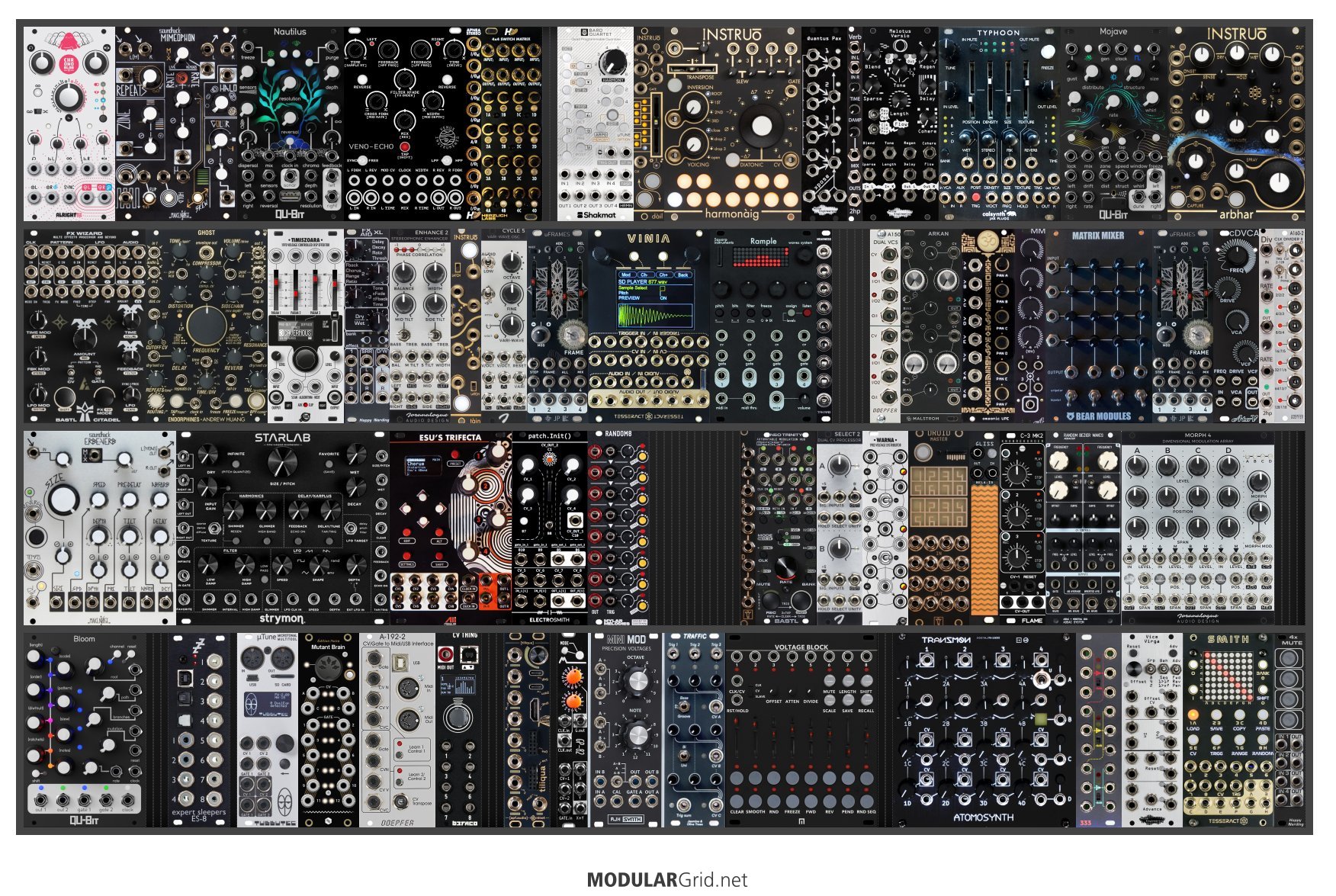Click the red tap button on Veno-Echo

405,146
